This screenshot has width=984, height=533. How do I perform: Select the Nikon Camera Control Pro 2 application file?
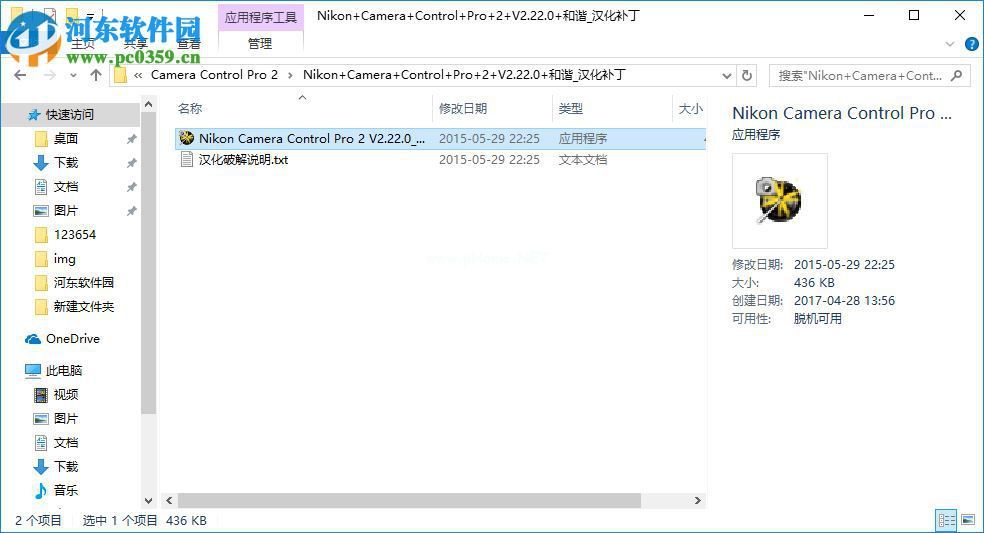click(440, 138)
